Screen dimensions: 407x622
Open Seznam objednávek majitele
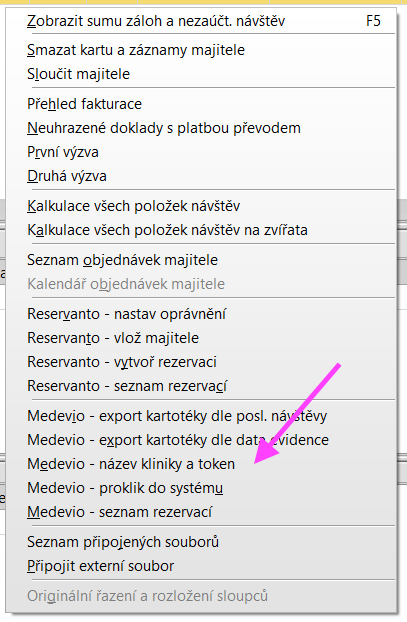(201, 260)
